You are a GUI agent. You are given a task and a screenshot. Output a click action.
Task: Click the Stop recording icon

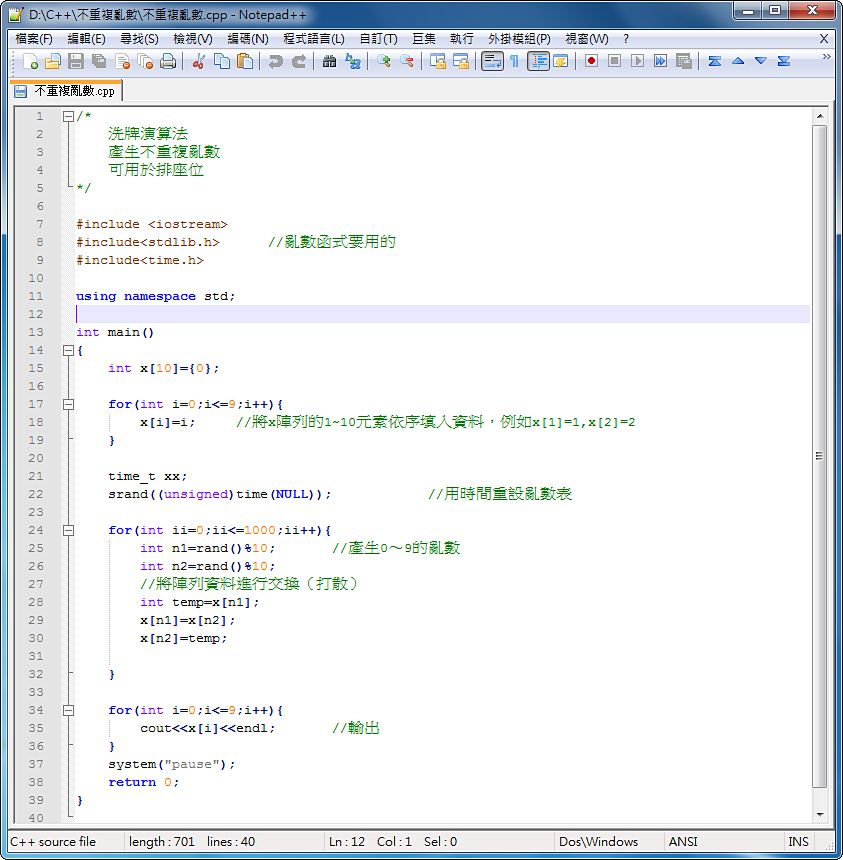tap(614, 61)
